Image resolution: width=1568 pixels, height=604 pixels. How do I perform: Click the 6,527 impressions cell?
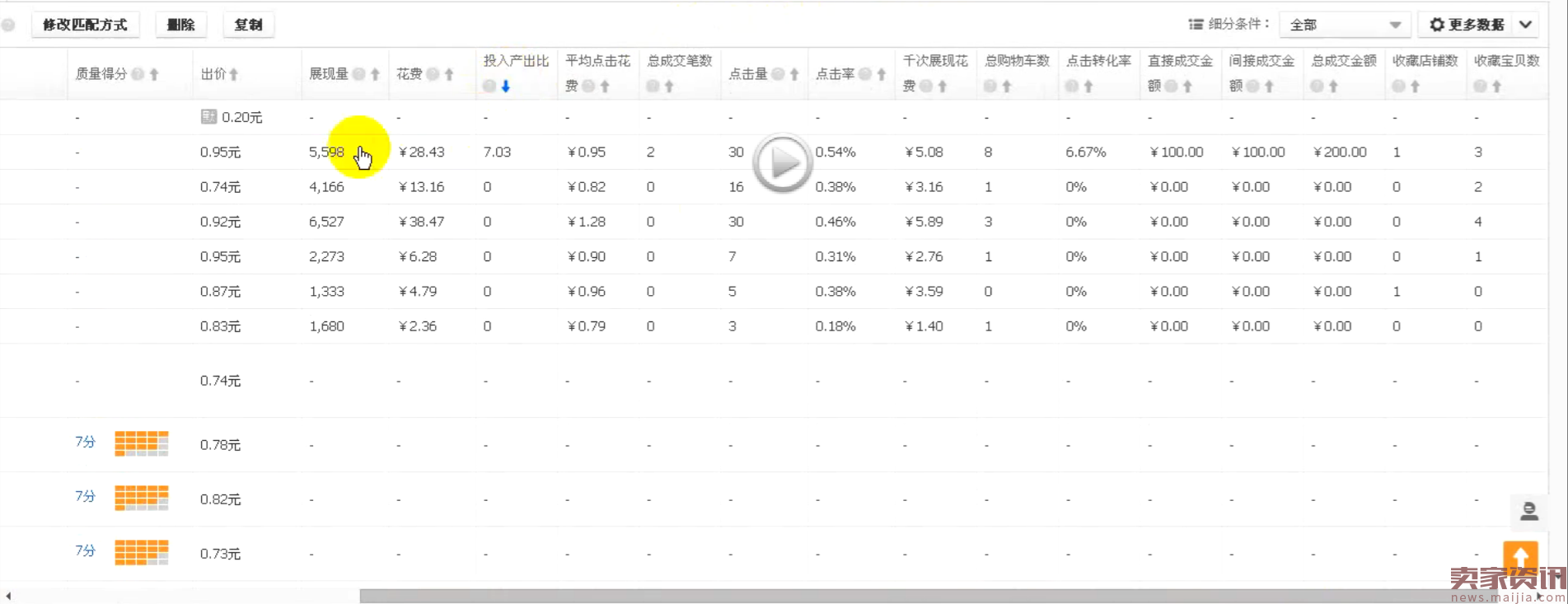click(326, 222)
